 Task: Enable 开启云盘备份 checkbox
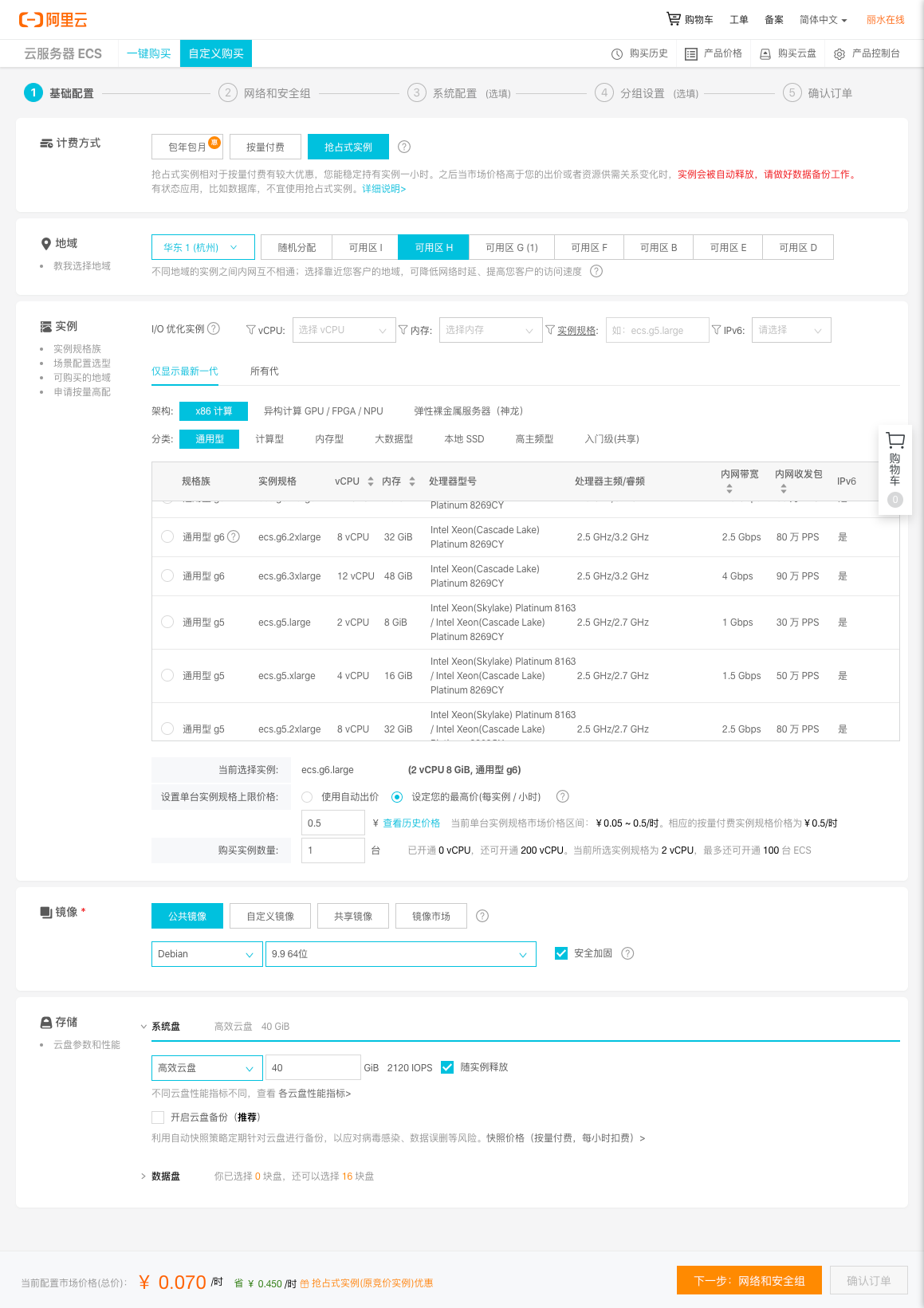pos(158,1117)
